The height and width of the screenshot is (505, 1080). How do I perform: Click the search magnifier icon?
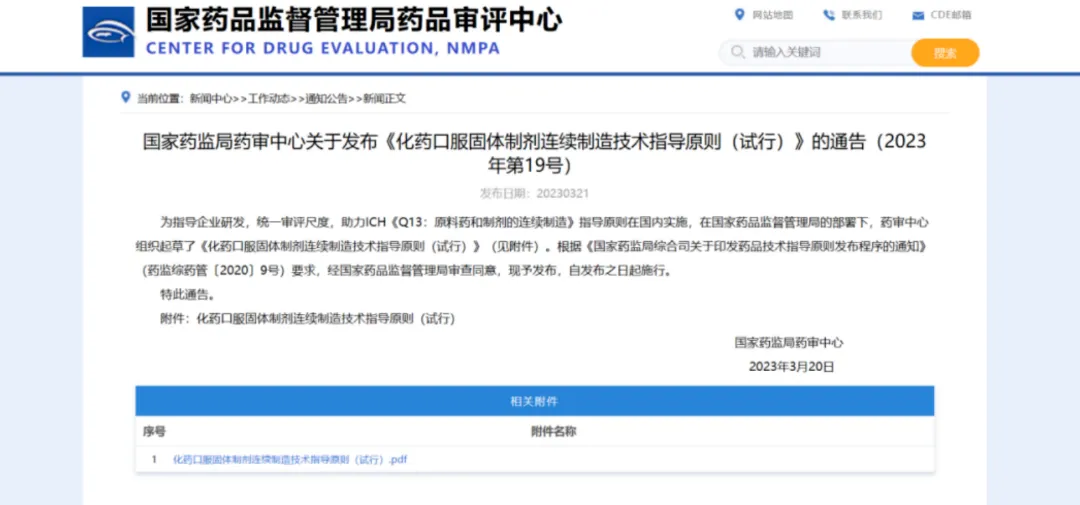click(x=738, y=52)
